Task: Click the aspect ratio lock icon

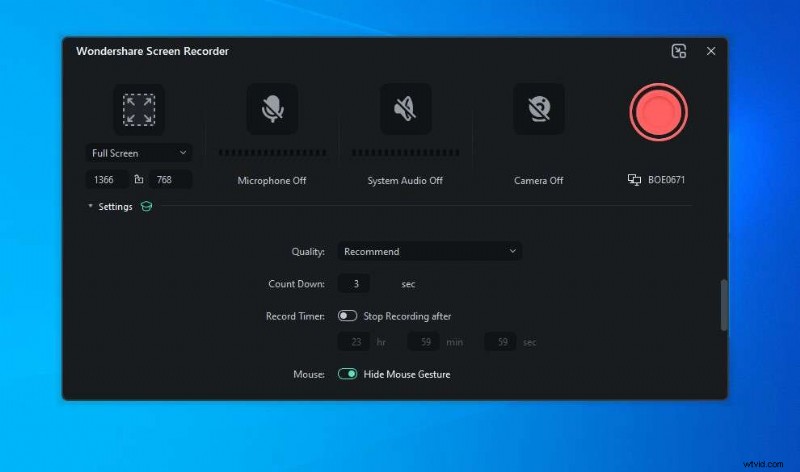Action: [x=139, y=180]
